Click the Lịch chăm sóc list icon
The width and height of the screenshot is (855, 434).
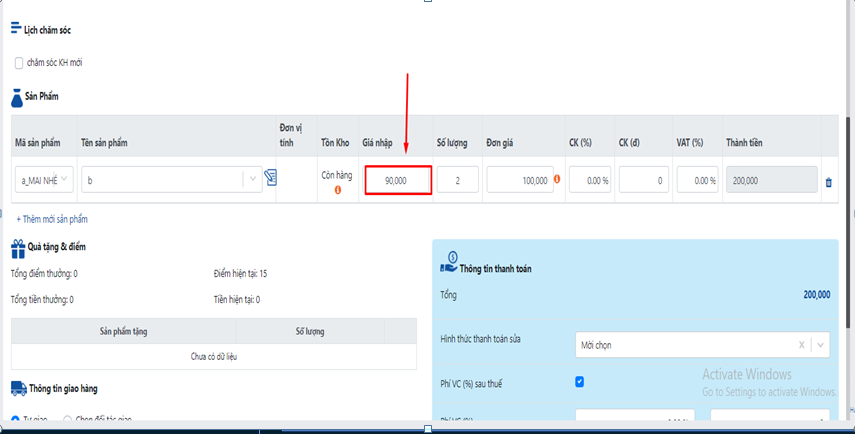point(16,29)
